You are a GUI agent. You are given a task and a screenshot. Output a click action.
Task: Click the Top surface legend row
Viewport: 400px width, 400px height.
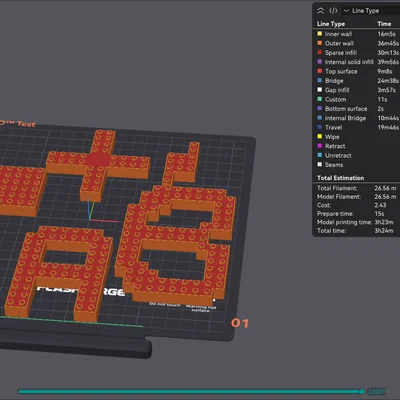click(356, 71)
